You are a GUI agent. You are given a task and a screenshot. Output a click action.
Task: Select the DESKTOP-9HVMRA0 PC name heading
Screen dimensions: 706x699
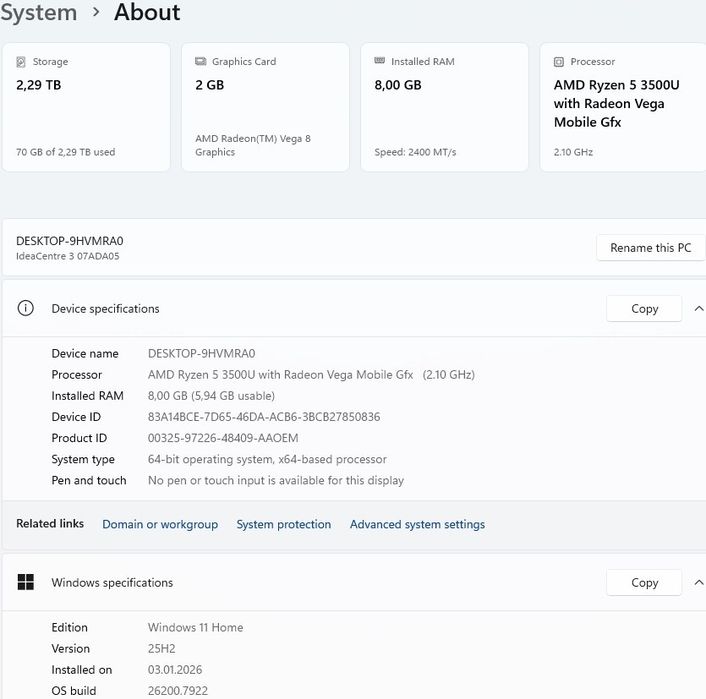pos(70,241)
